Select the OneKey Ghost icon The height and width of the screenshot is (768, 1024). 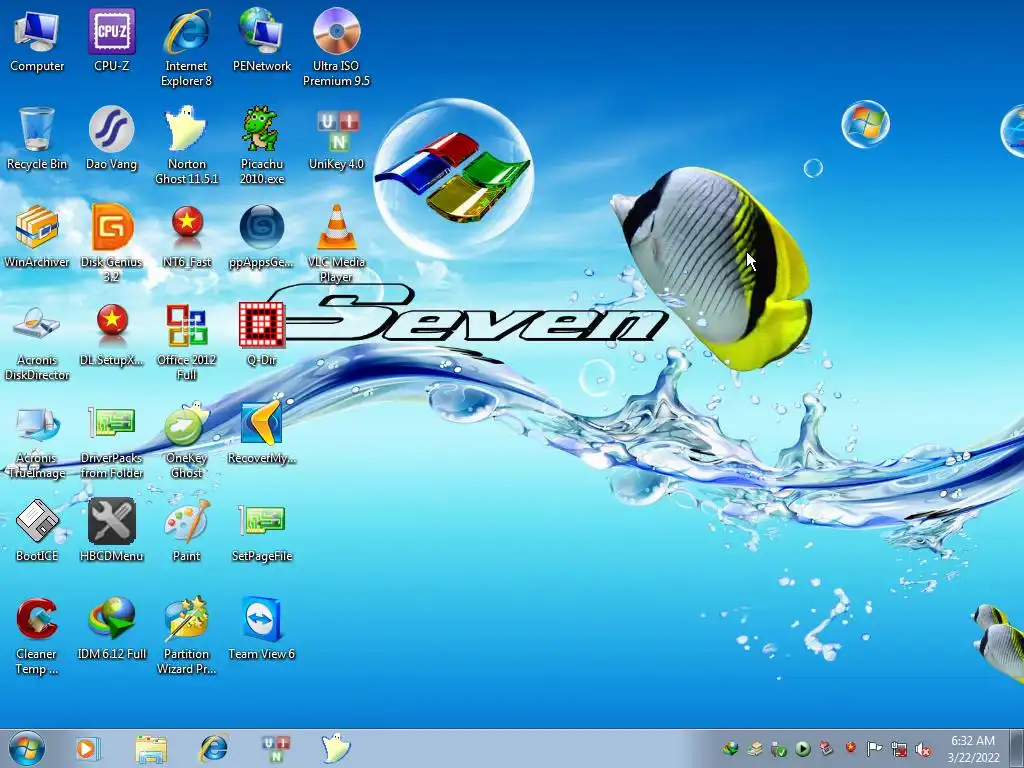click(x=187, y=441)
